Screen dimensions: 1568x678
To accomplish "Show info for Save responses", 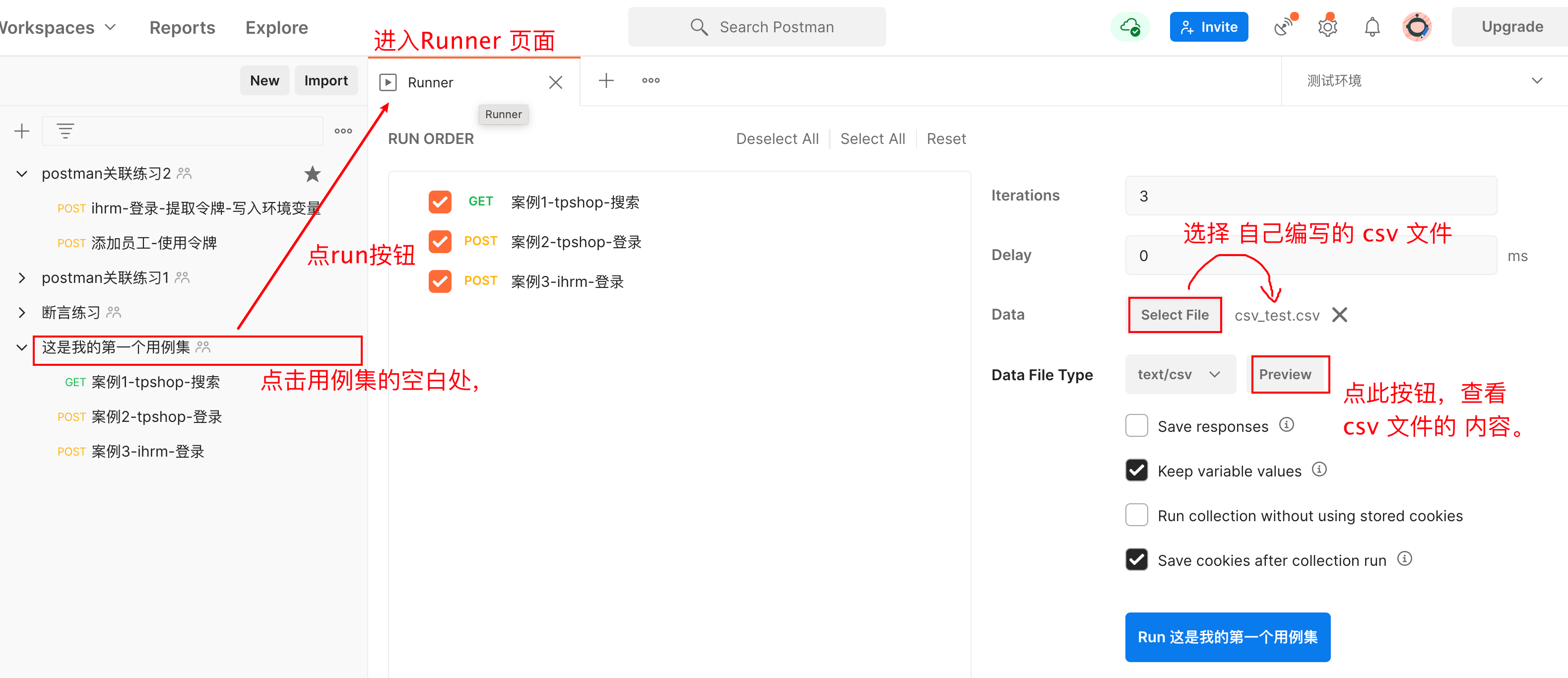I will point(1286,425).
